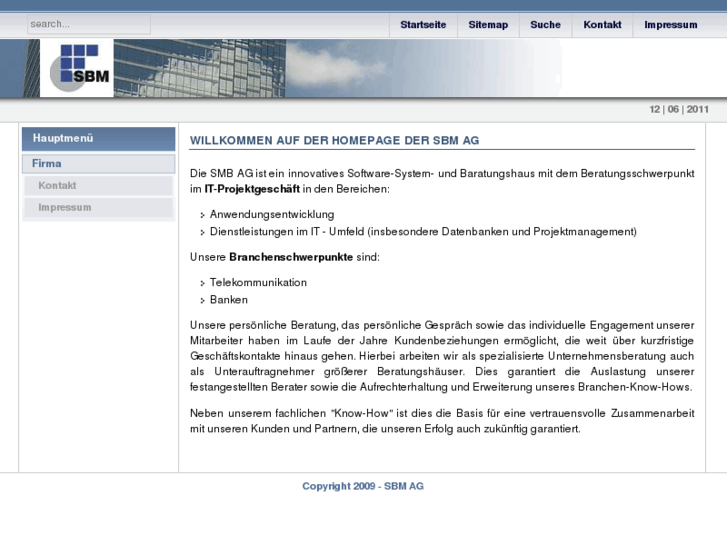Go to the Suche page
Screen dimensions: 727x545
click(545, 25)
